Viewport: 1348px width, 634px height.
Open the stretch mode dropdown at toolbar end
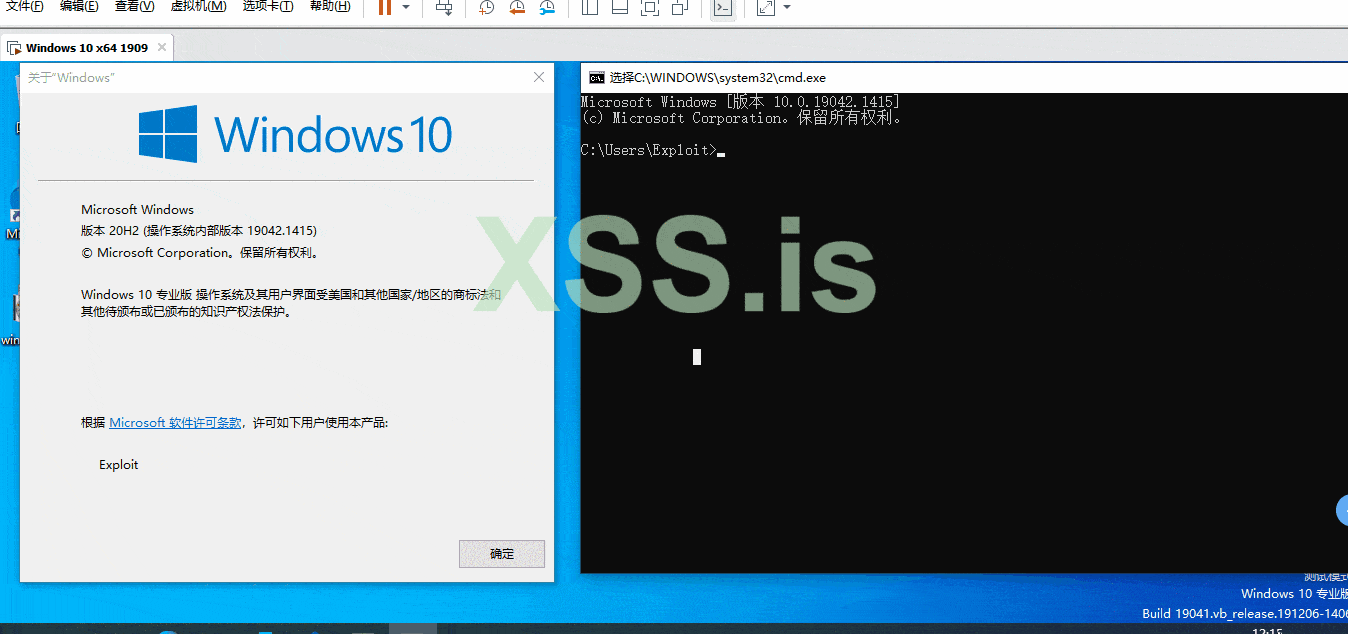click(x=786, y=8)
